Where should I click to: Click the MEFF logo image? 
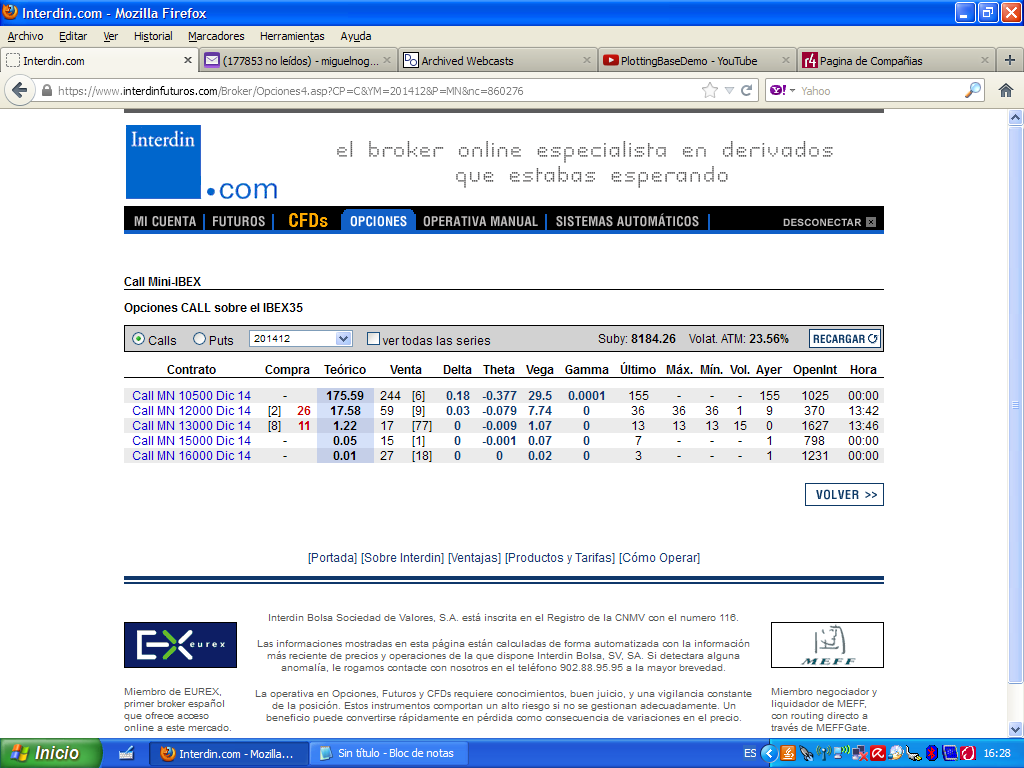pos(827,645)
